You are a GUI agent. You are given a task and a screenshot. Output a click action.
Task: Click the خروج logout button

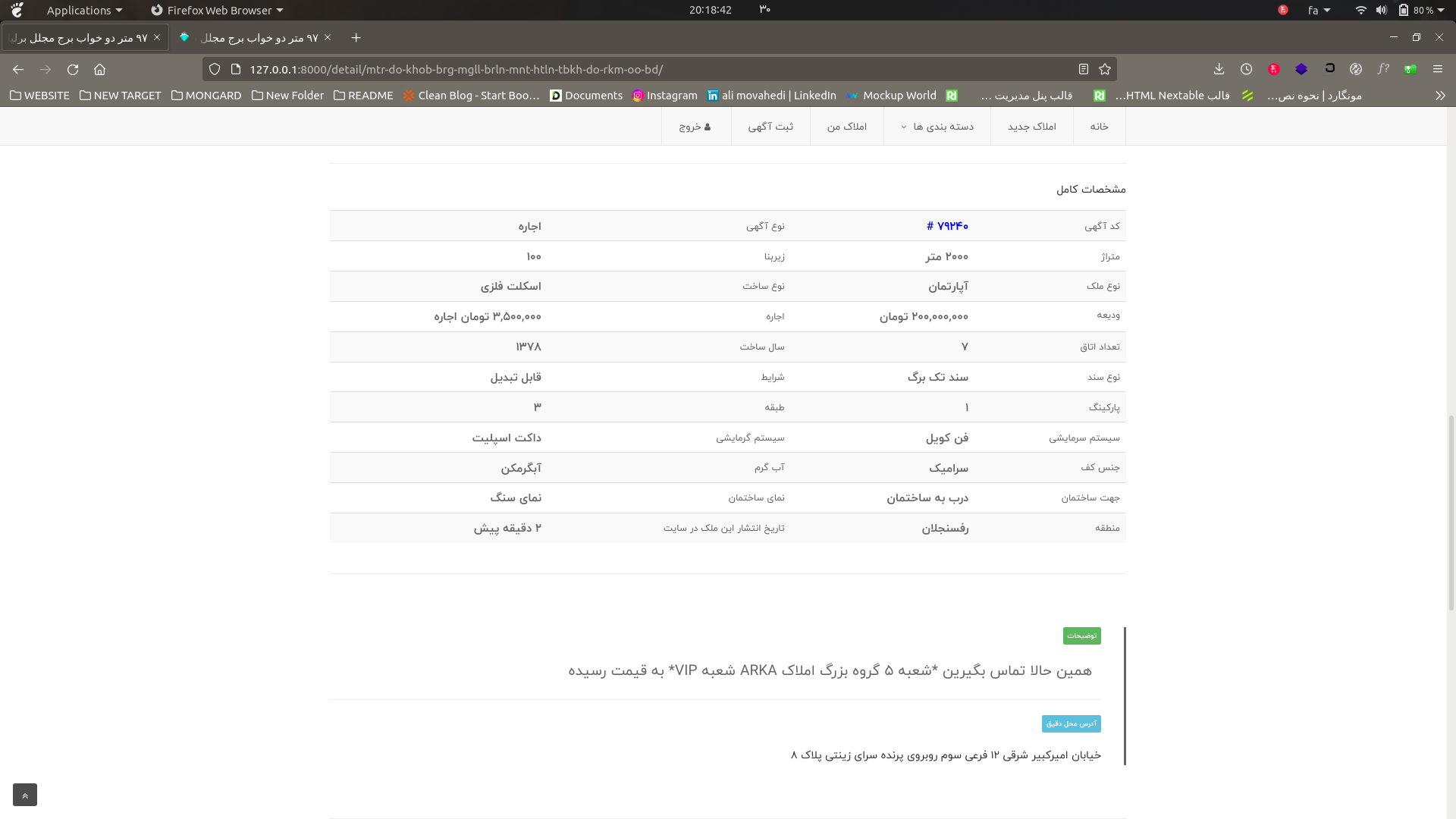point(694,127)
